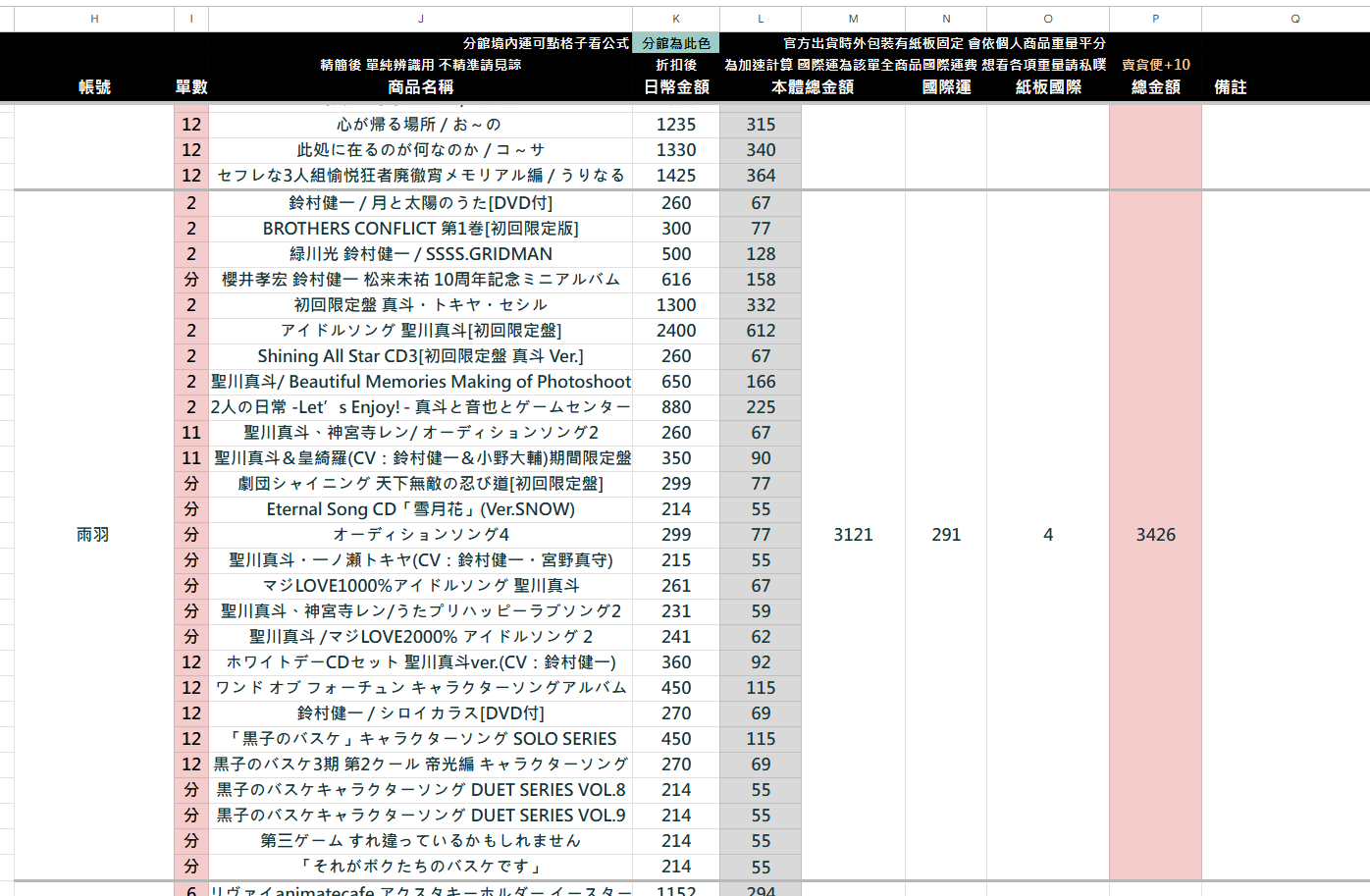
Task: Select DUET SERIES VOL.8 cell
Action: click(421, 790)
